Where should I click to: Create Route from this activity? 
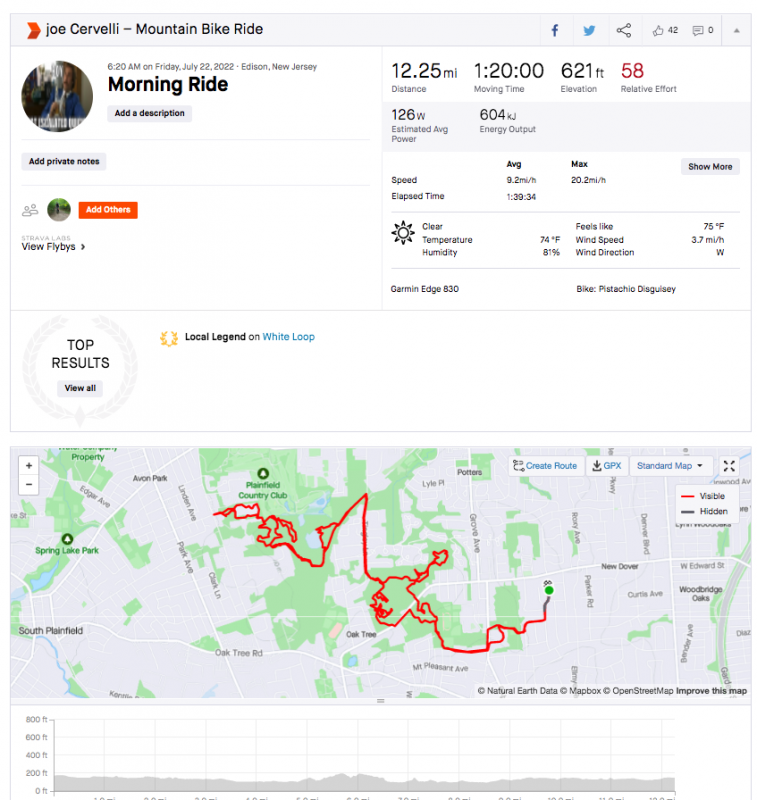[545, 465]
